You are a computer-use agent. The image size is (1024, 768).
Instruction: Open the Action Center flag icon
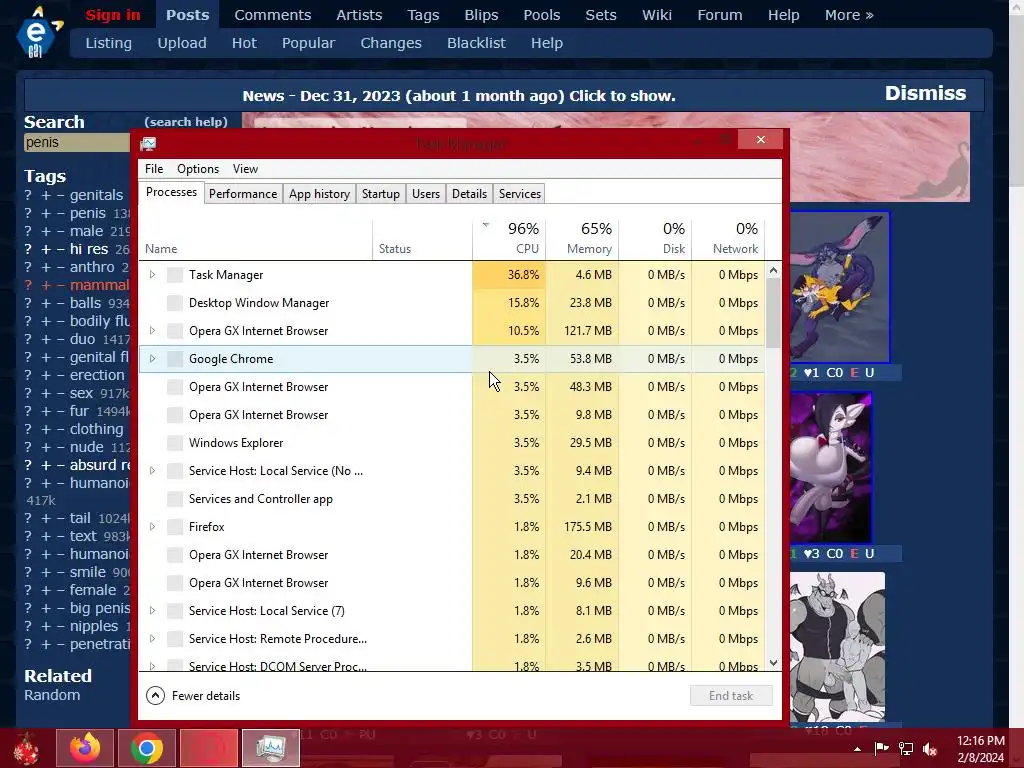pyautogui.click(x=881, y=749)
